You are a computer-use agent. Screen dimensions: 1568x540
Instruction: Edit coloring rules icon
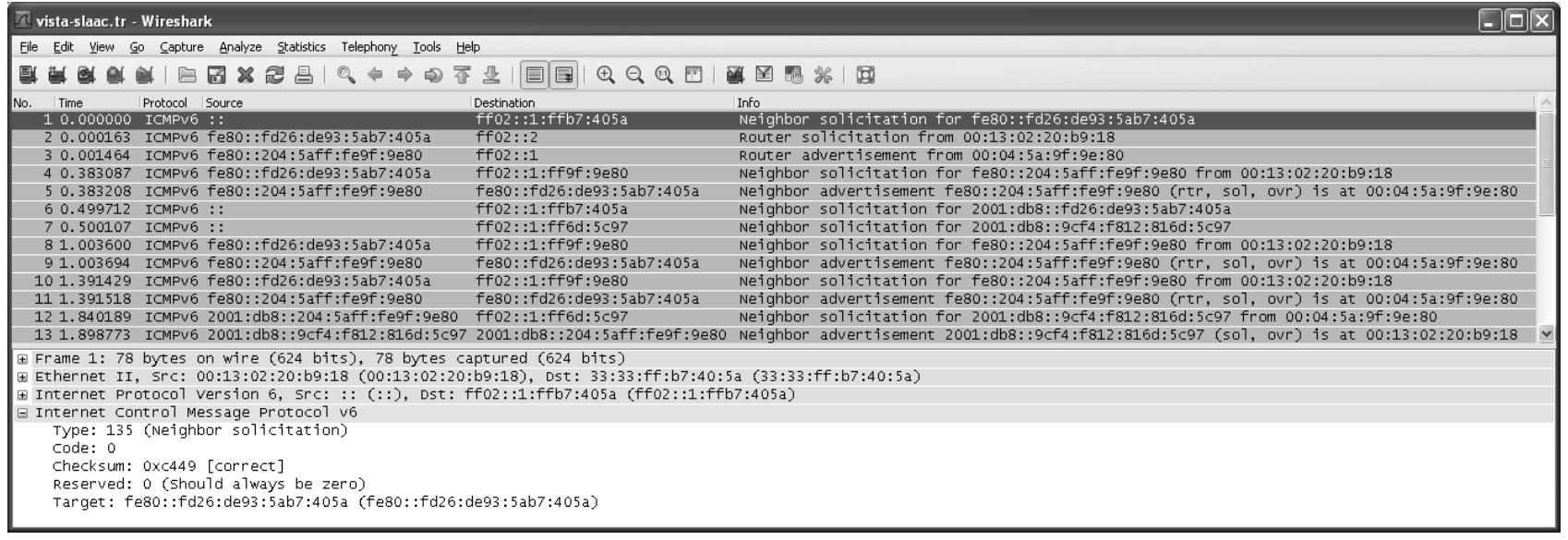(793, 76)
